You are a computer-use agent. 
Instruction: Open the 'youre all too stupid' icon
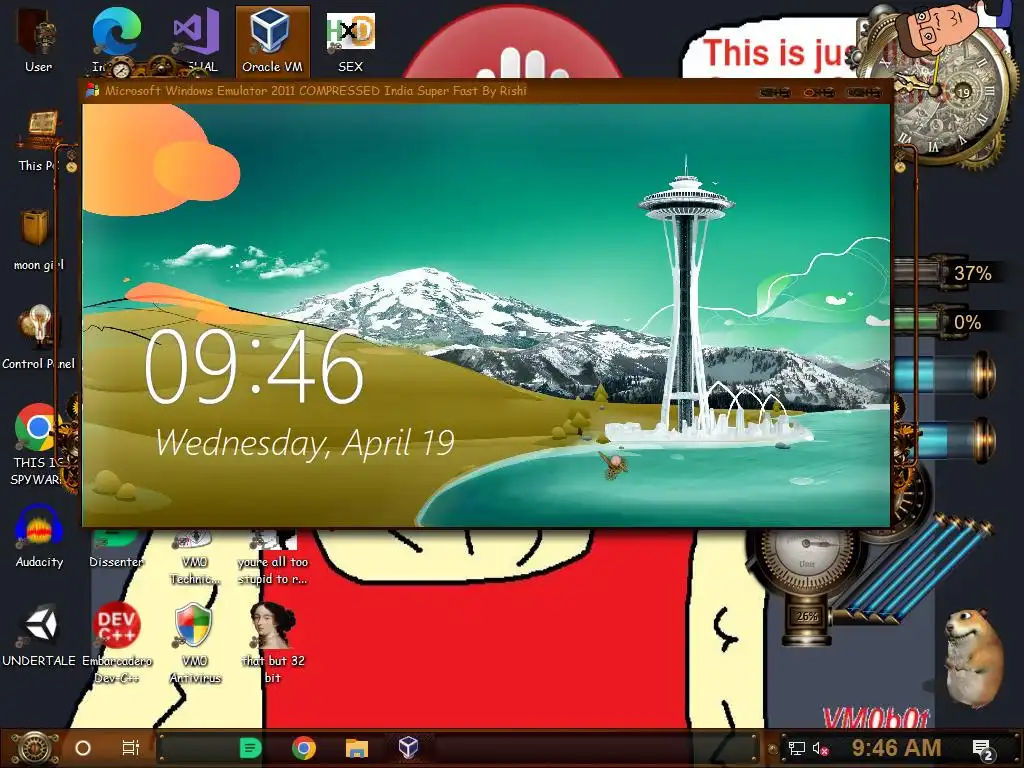tap(272, 556)
